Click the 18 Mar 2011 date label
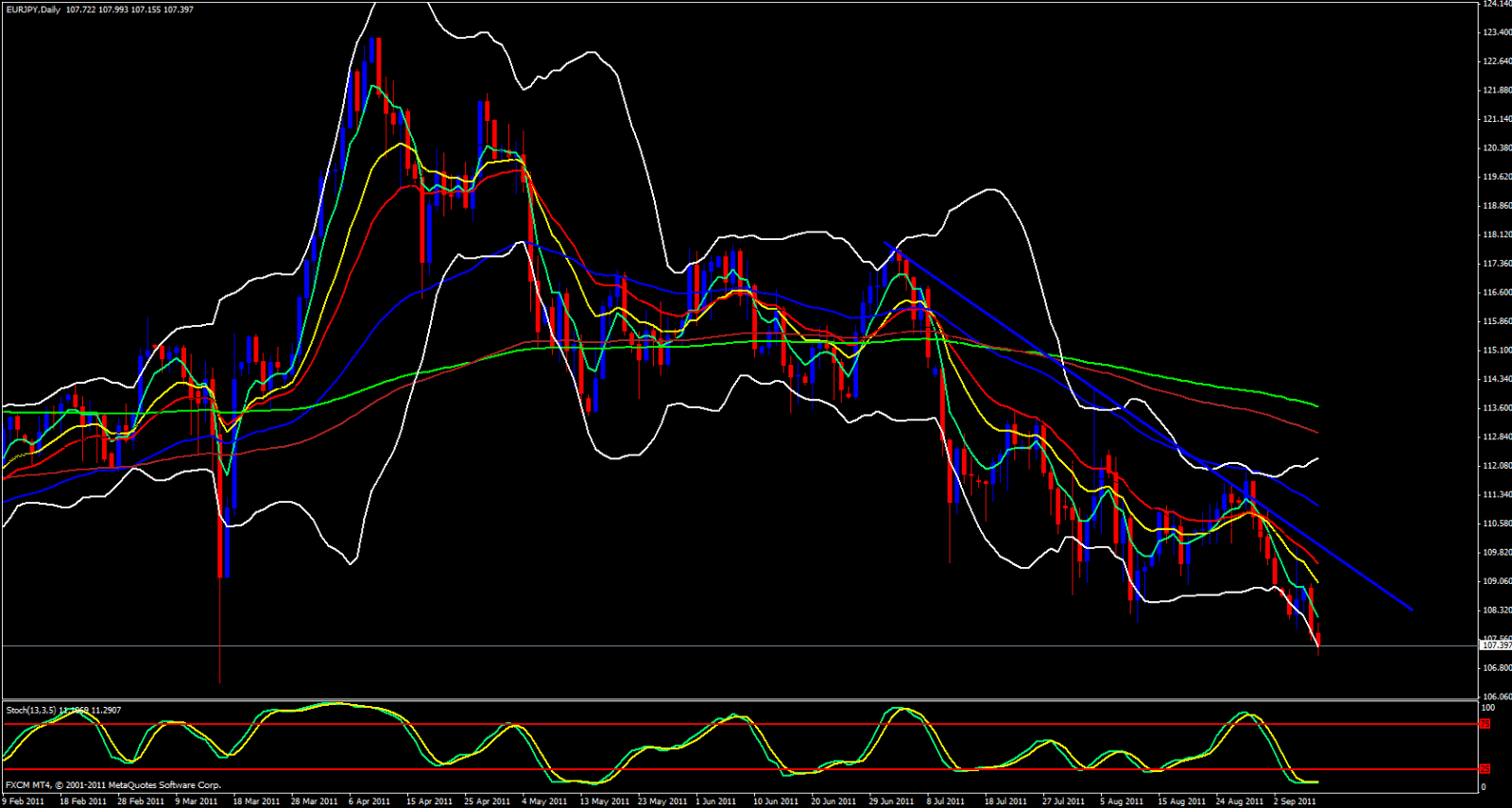This screenshot has height=808, width=1512. 256,801
